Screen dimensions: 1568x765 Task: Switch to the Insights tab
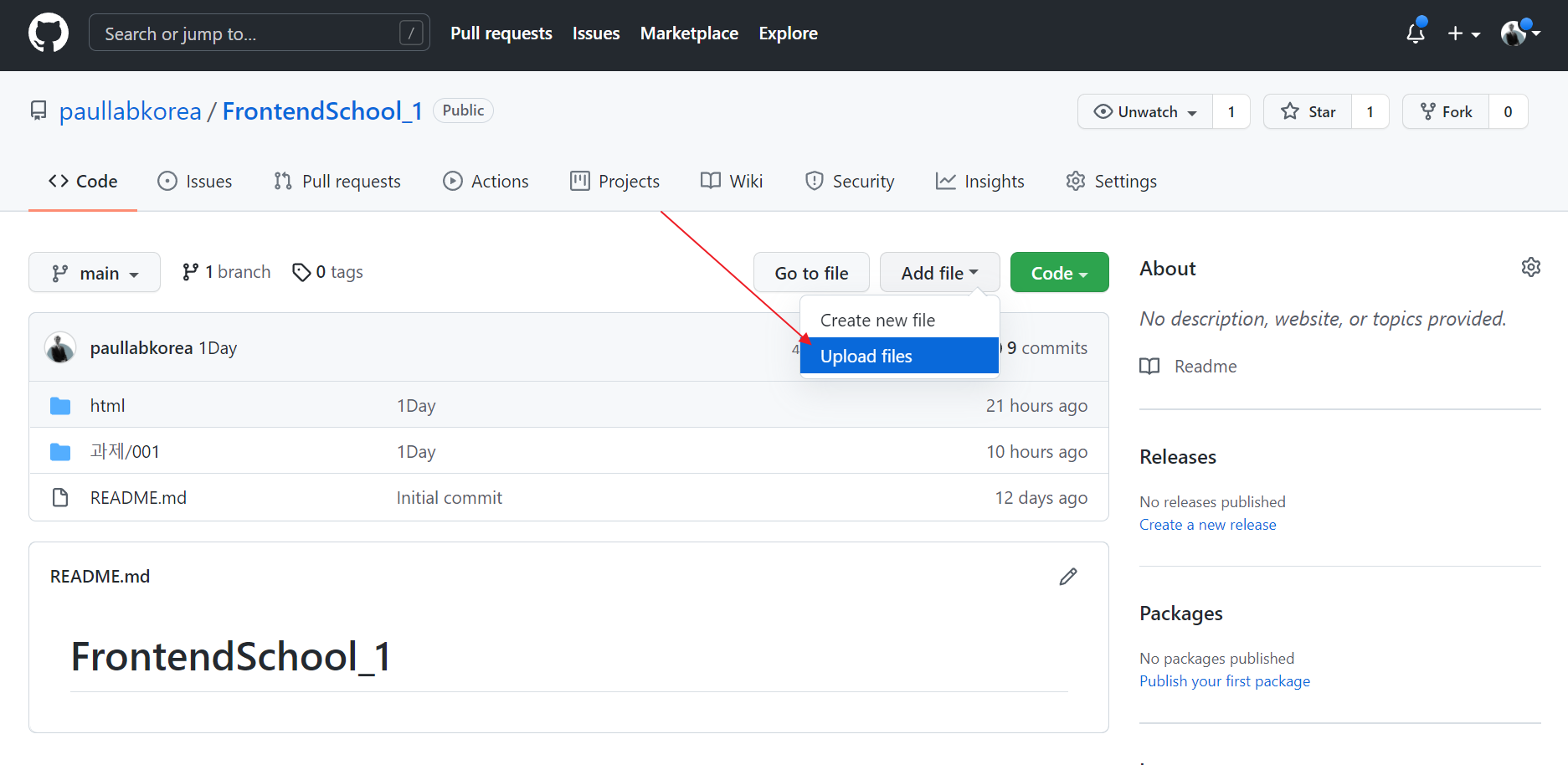[979, 182]
